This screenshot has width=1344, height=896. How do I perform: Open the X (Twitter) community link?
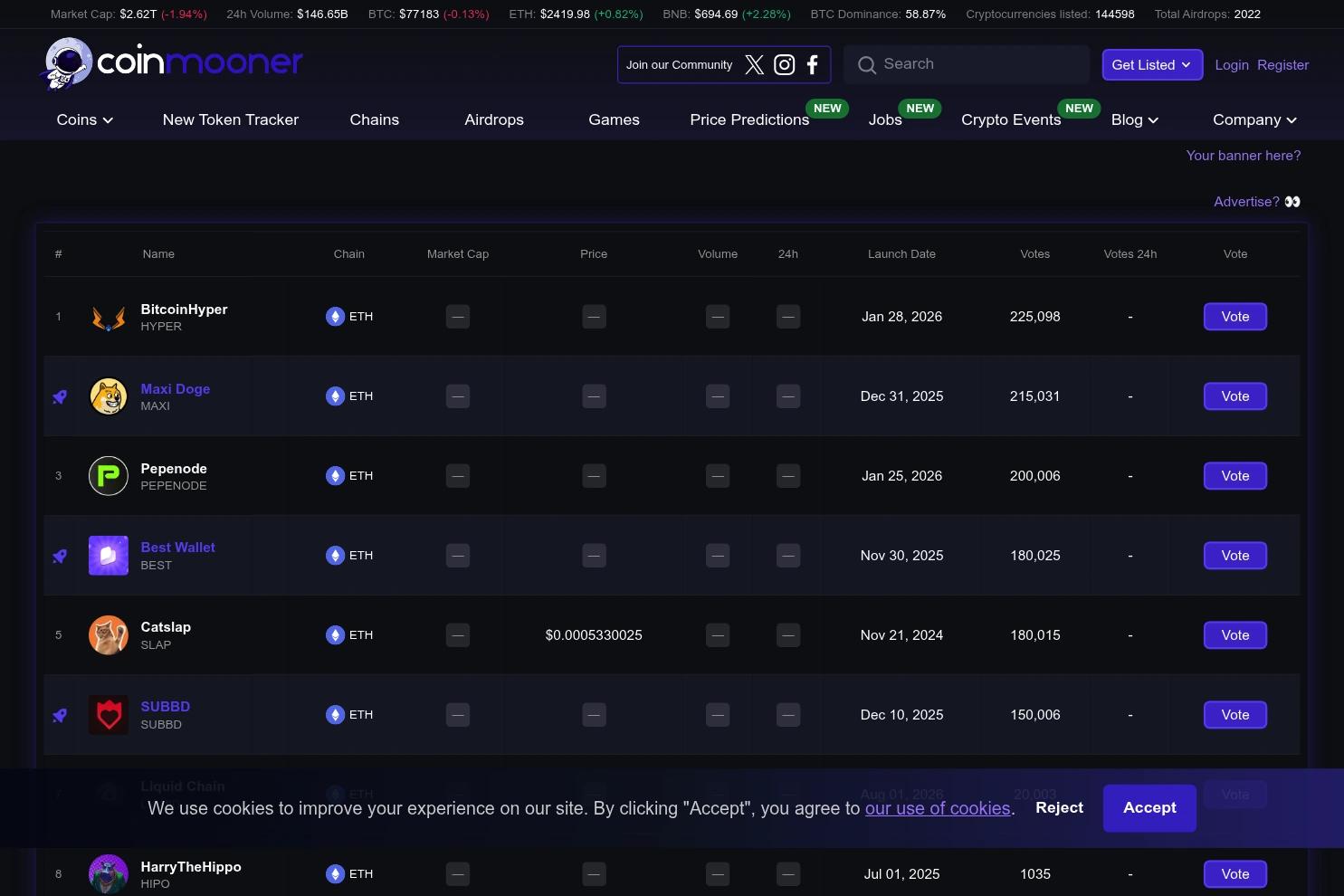pyautogui.click(x=755, y=65)
